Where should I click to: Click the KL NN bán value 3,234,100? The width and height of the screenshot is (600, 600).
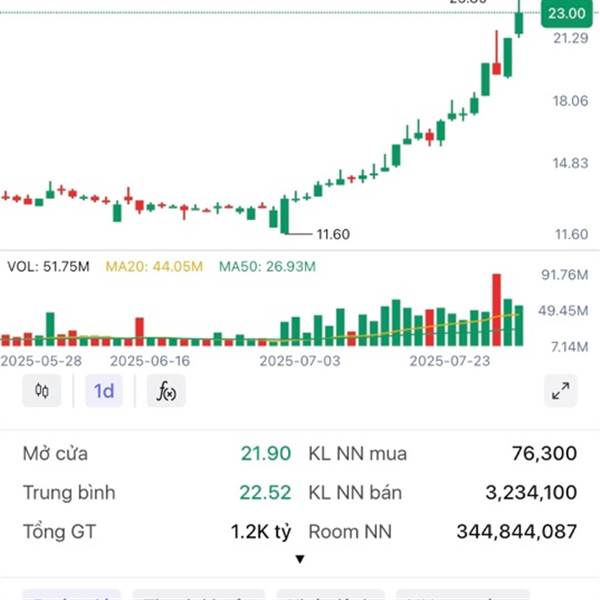pyautogui.click(x=531, y=492)
